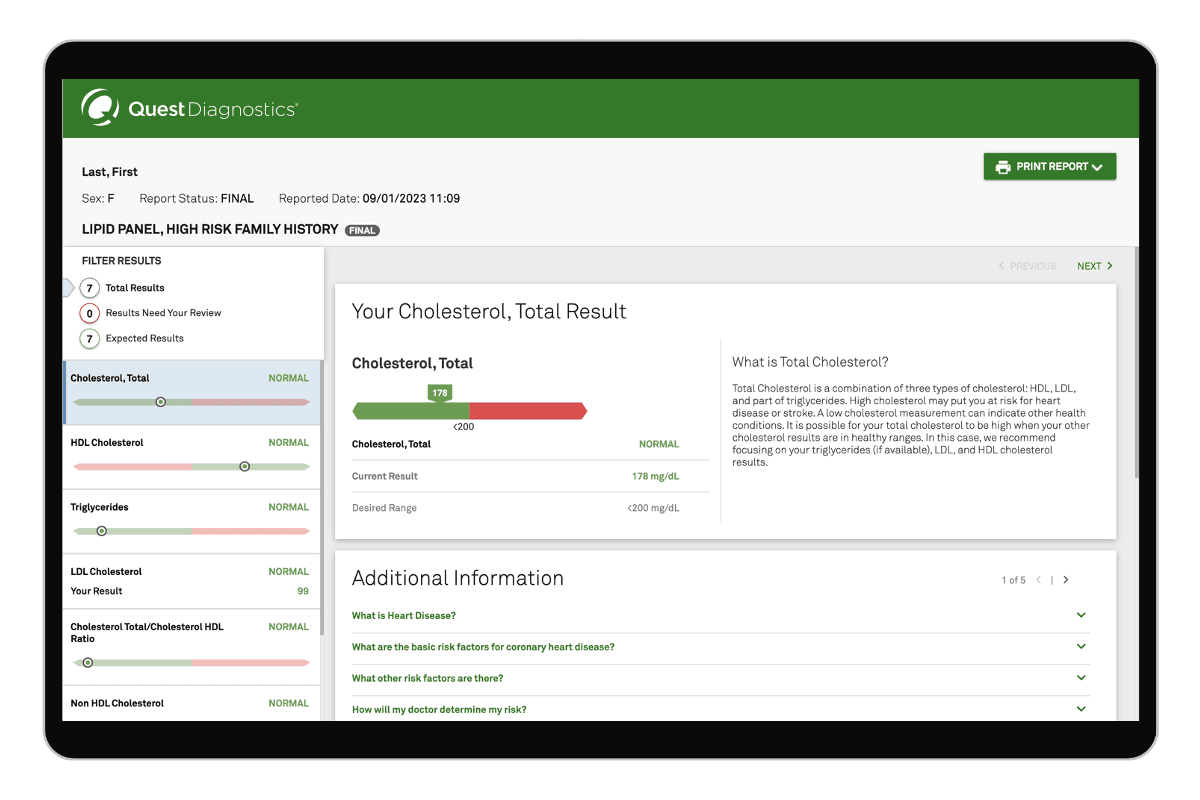Filter by Results Need Your Review

click(x=90, y=313)
